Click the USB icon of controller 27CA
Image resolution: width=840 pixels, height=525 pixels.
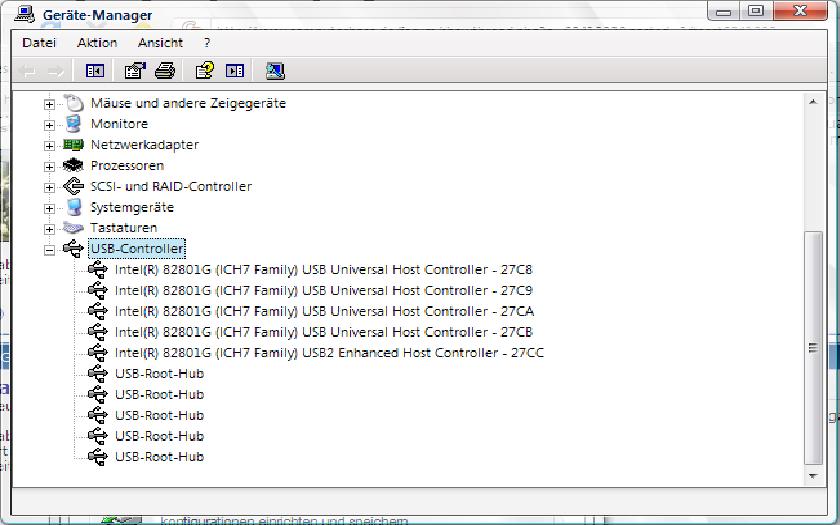point(98,311)
